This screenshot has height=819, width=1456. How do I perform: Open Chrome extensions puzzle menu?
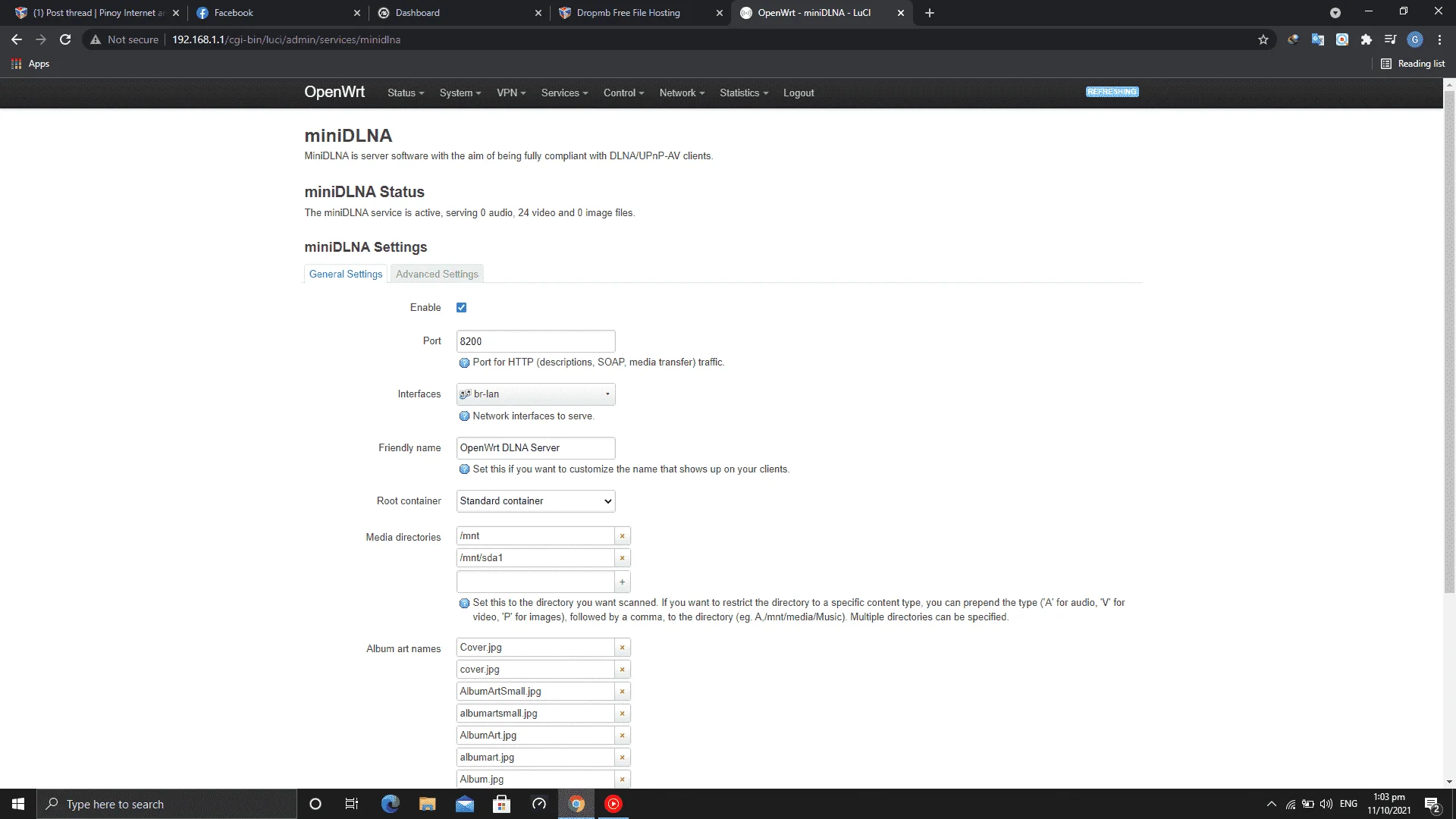pyautogui.click(x=1366, y=39)
